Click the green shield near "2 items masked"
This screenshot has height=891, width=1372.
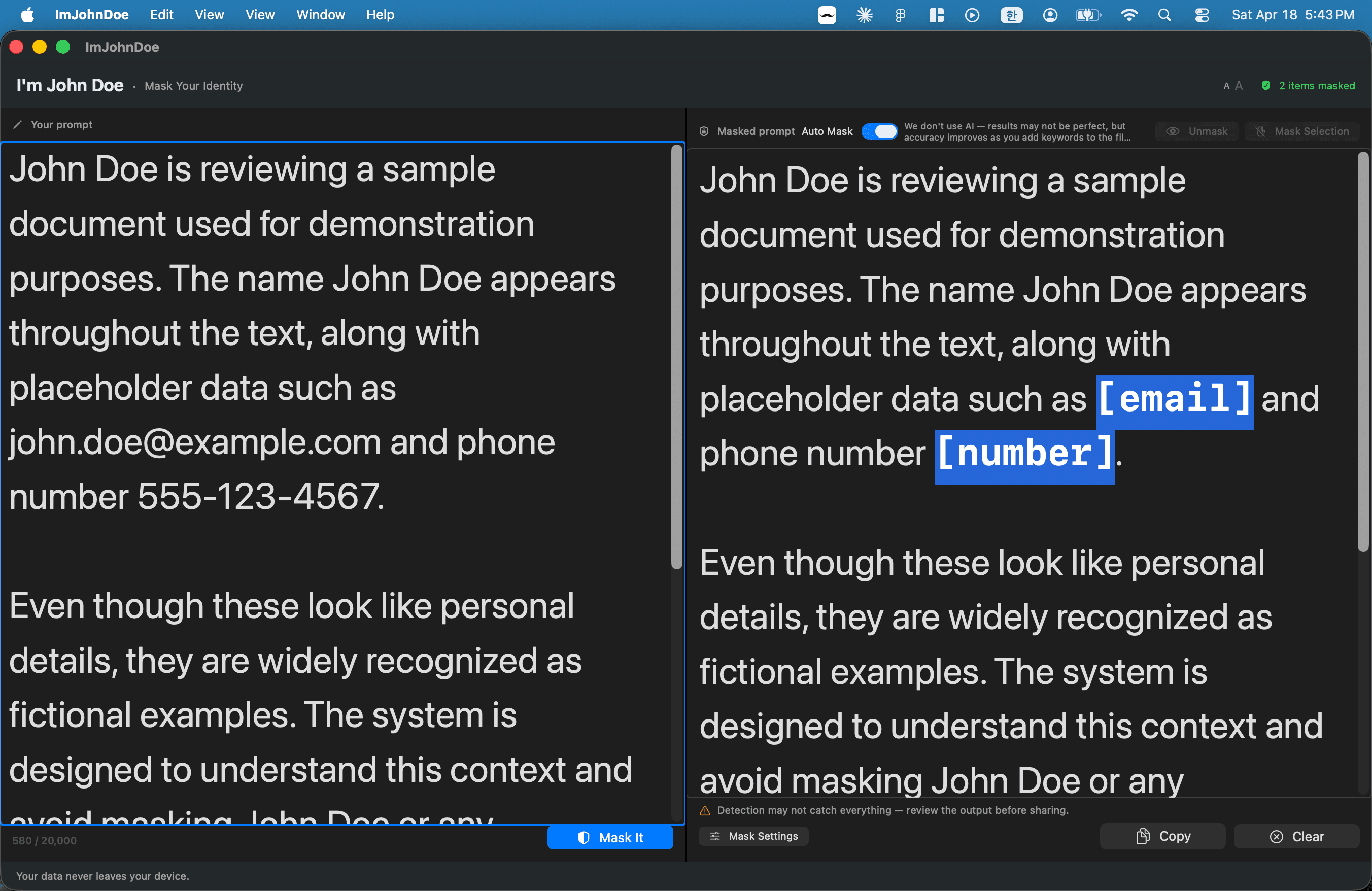tap(1266, 85)
